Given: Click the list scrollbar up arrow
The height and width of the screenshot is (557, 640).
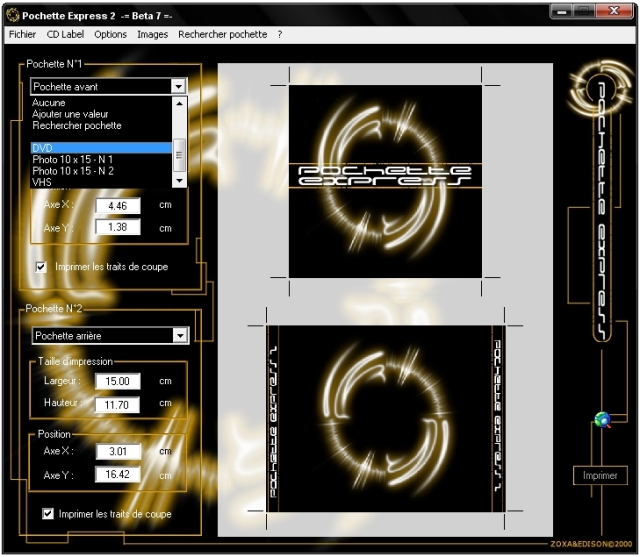Looking at the screenshot, I should tap(179, 104).
